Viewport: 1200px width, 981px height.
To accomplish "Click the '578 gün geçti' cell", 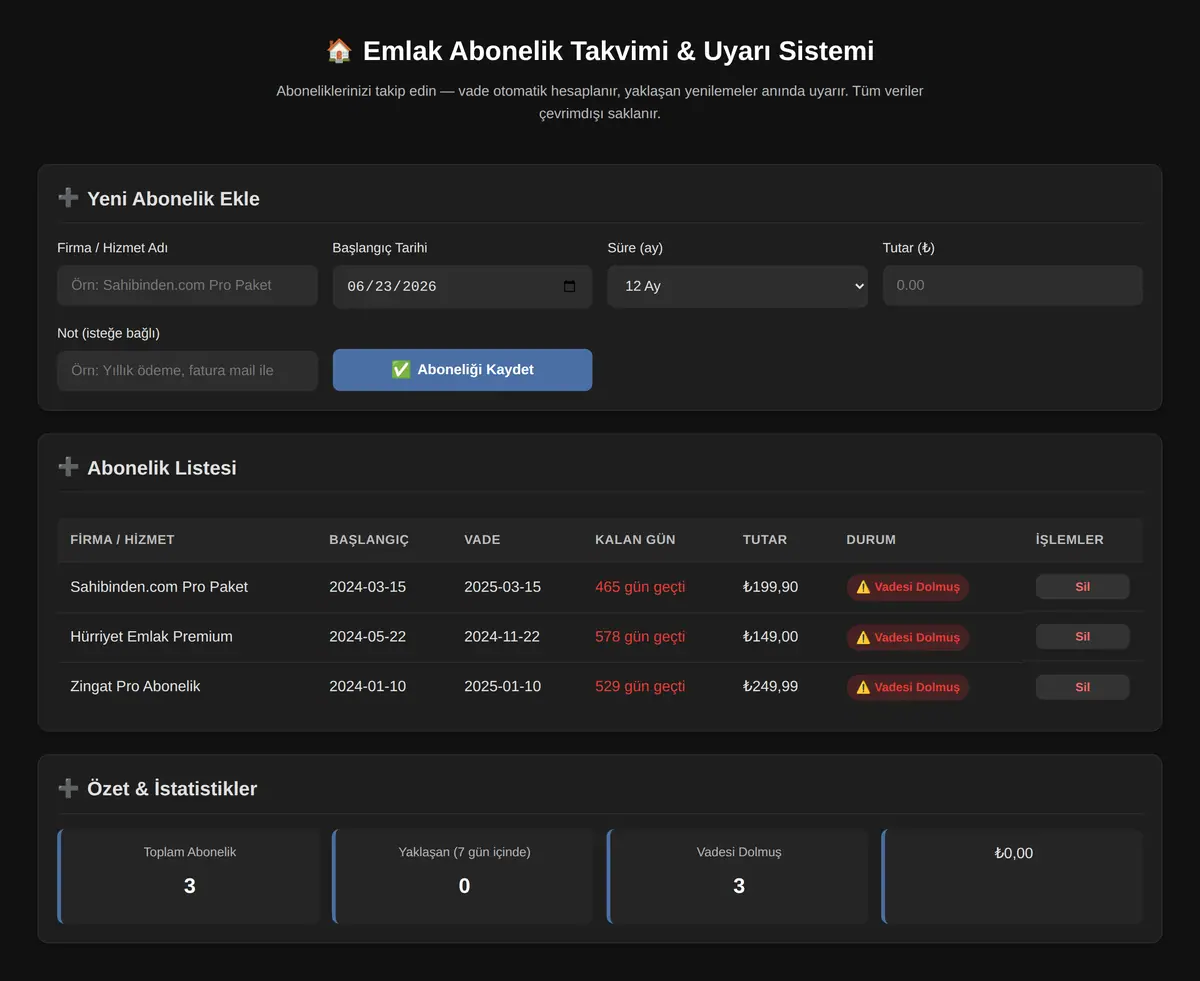I will click(x=640, y=637).
